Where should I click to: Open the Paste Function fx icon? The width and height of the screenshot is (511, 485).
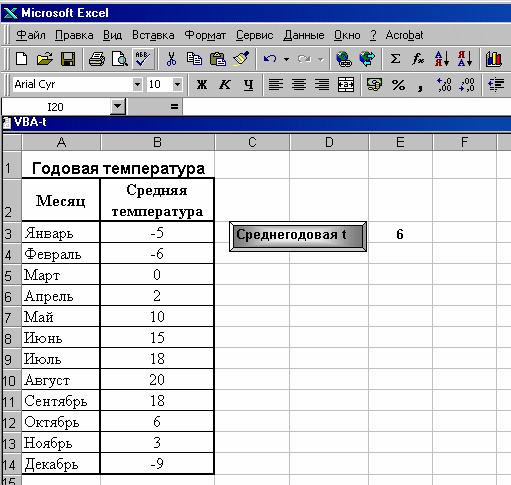coord(418,59)
